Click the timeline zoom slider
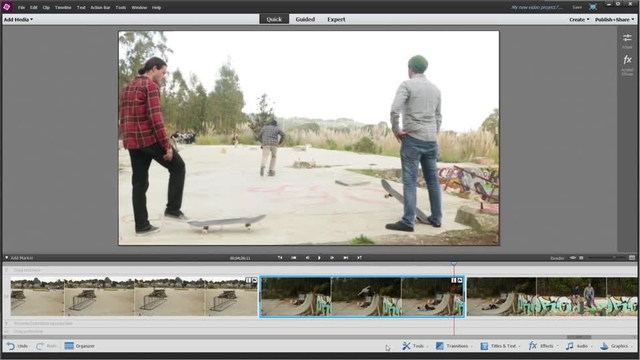The height and width of the screenshot is (360, 640). click(x=606, y=258)
